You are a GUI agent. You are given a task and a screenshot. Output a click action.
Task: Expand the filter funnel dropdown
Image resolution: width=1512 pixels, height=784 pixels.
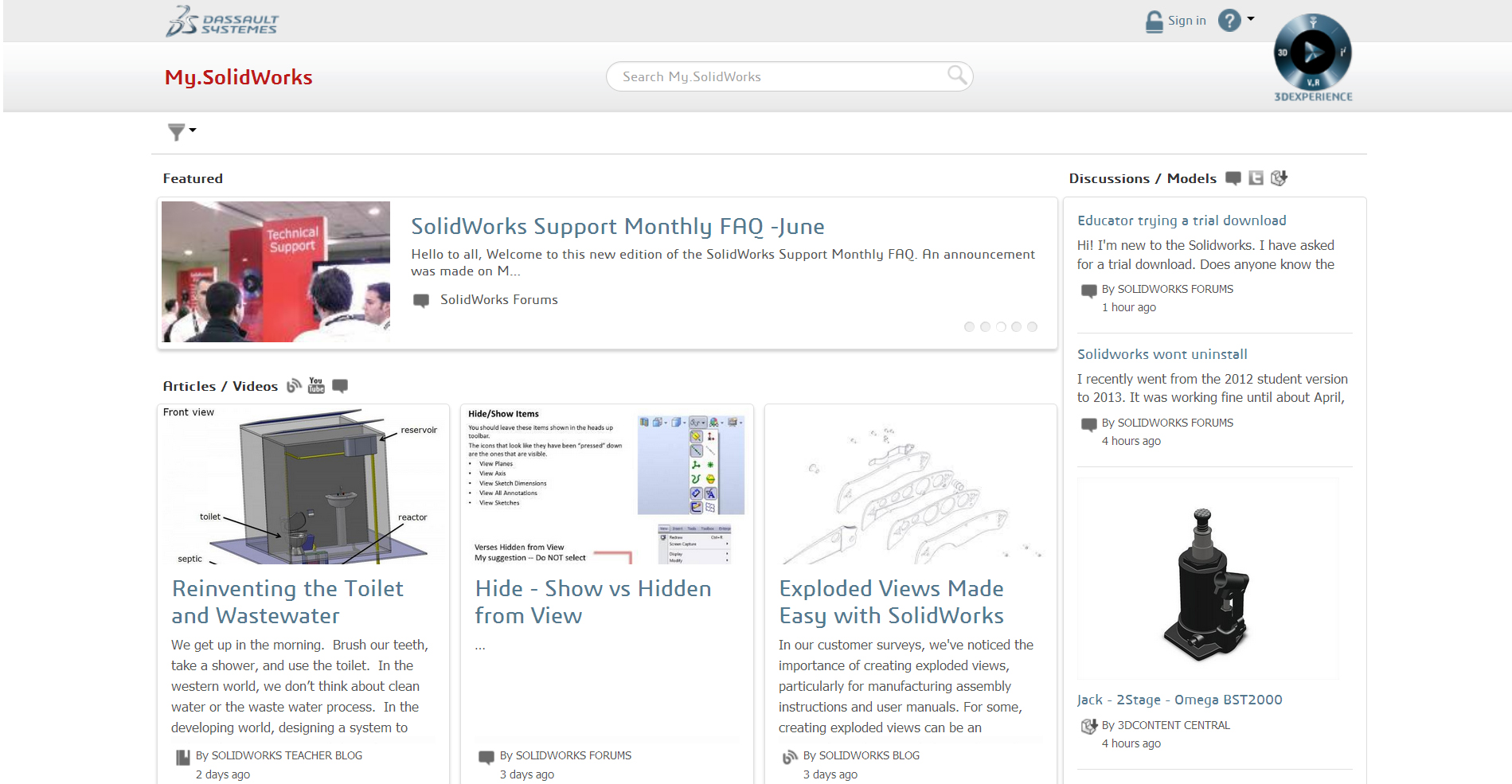(x=182, y=131)
